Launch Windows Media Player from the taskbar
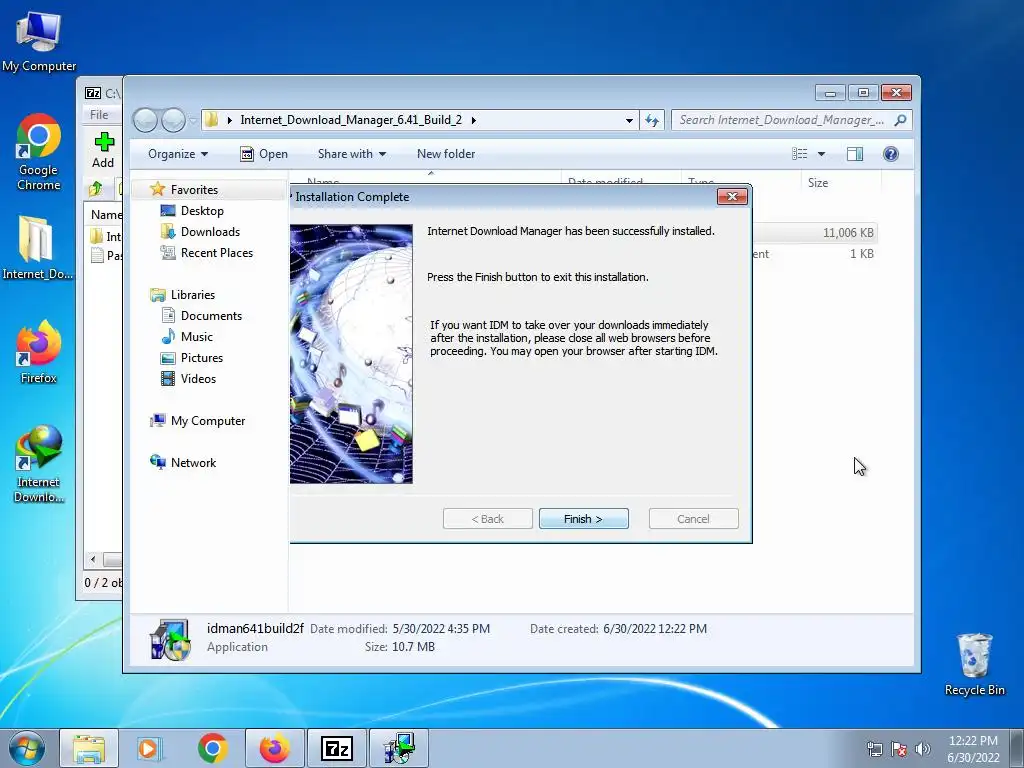 click(x=150, y=748)
